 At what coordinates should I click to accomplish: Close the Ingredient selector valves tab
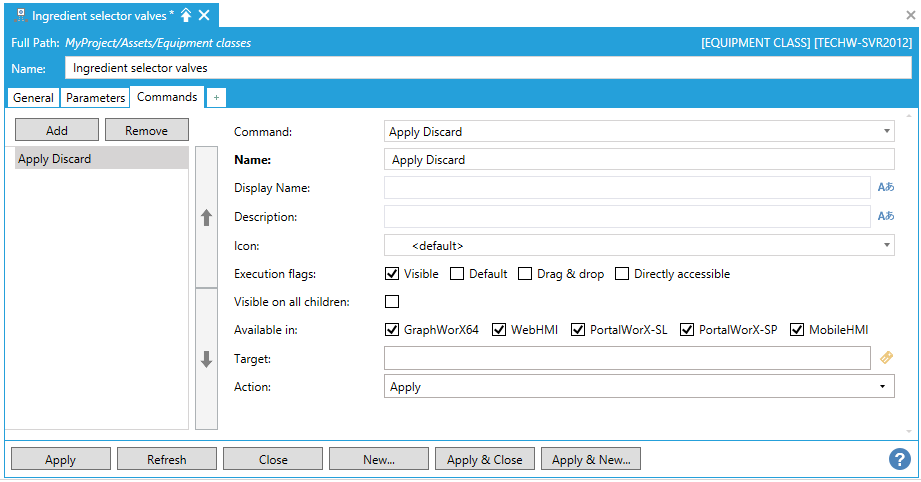pos(204,15)
